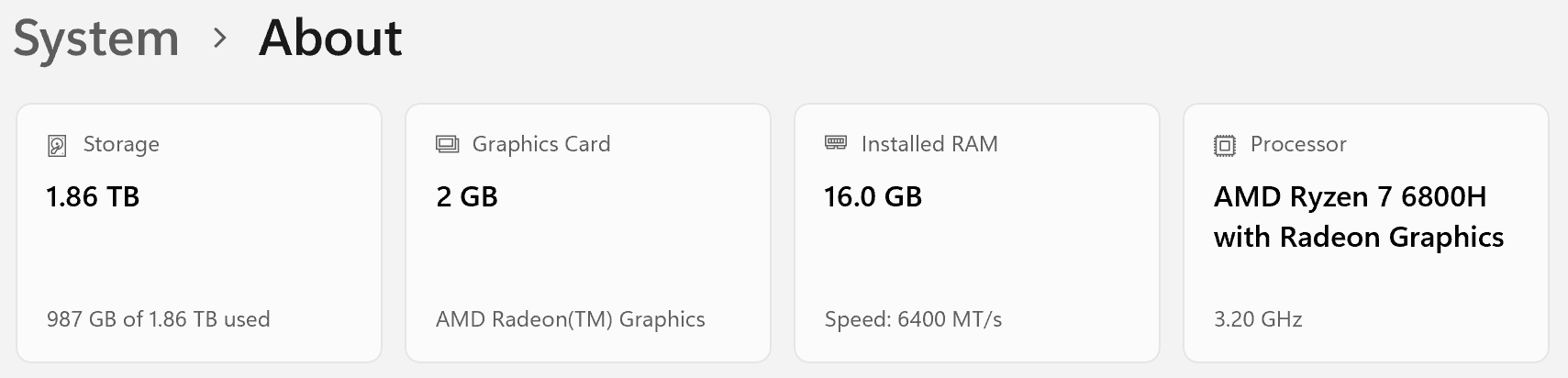Click the Graphics Card monitor icon
The width and height of the screenshot is (1568, 378).
click(447, 144)
